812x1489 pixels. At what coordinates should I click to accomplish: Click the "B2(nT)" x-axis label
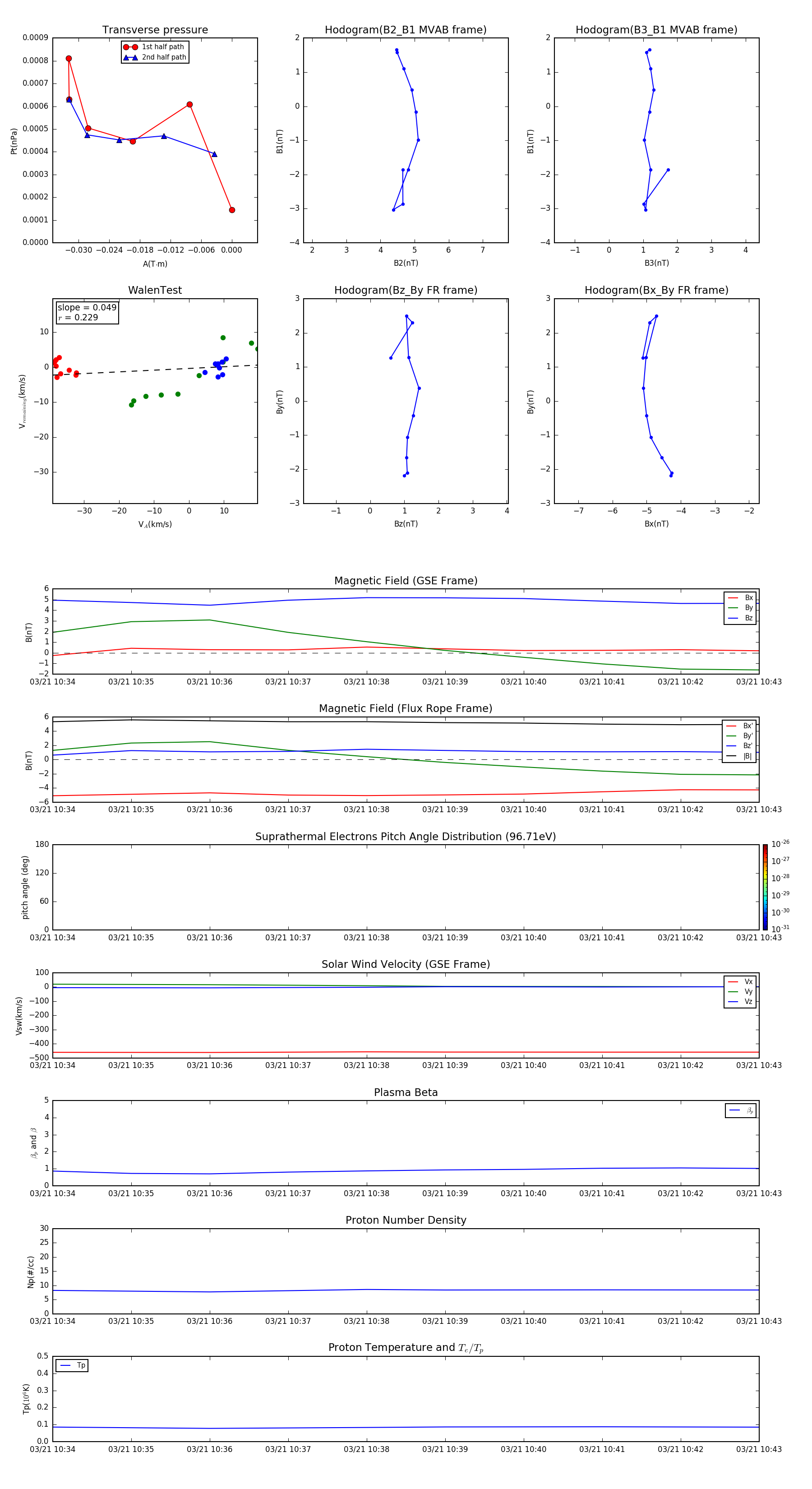(406, 263)
